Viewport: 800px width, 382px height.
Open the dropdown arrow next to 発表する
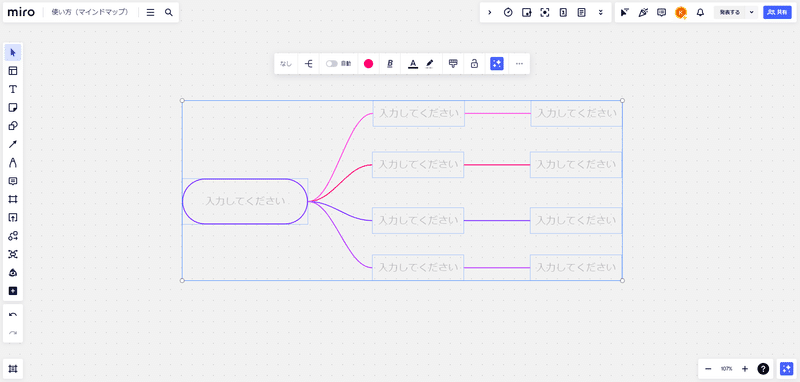click(751, 12)
